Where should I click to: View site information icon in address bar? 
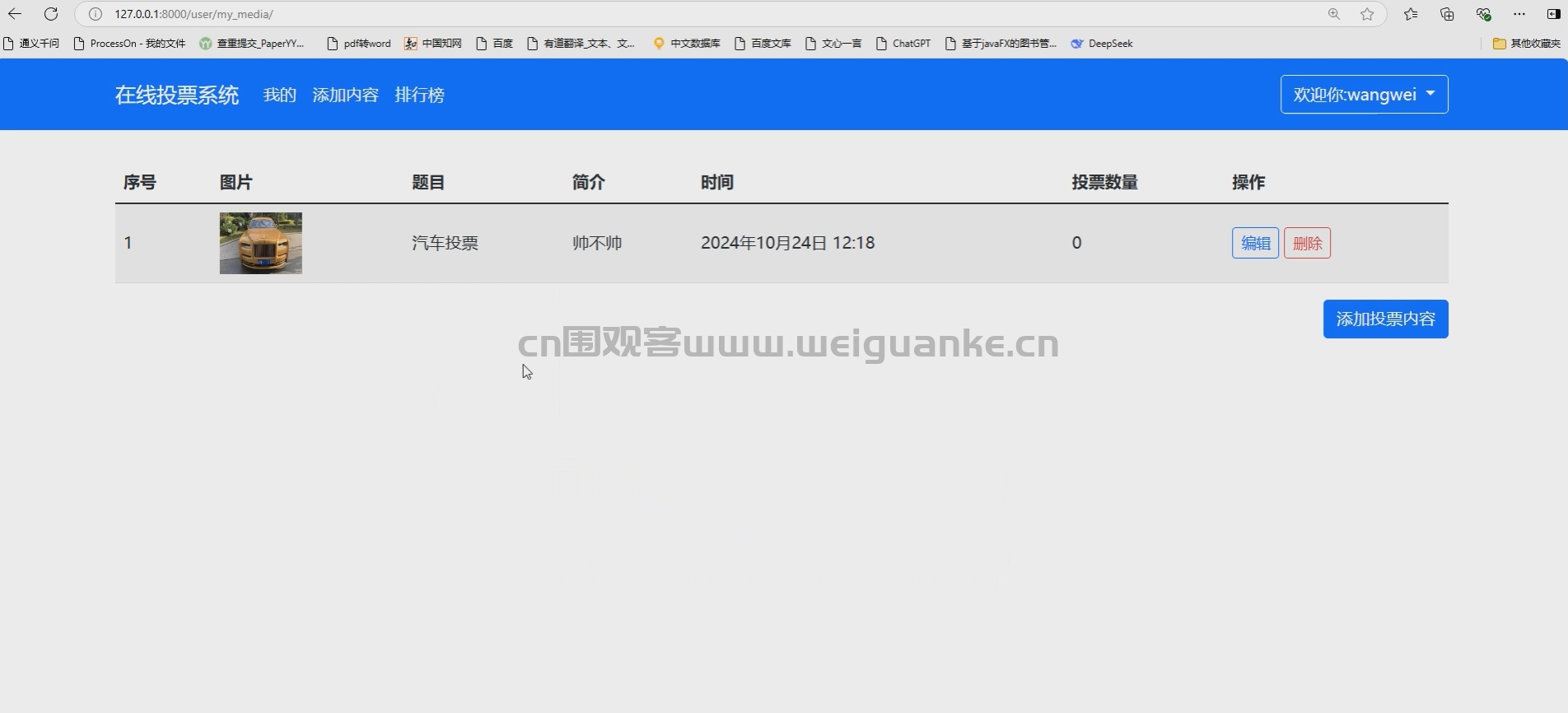(96, 14)
